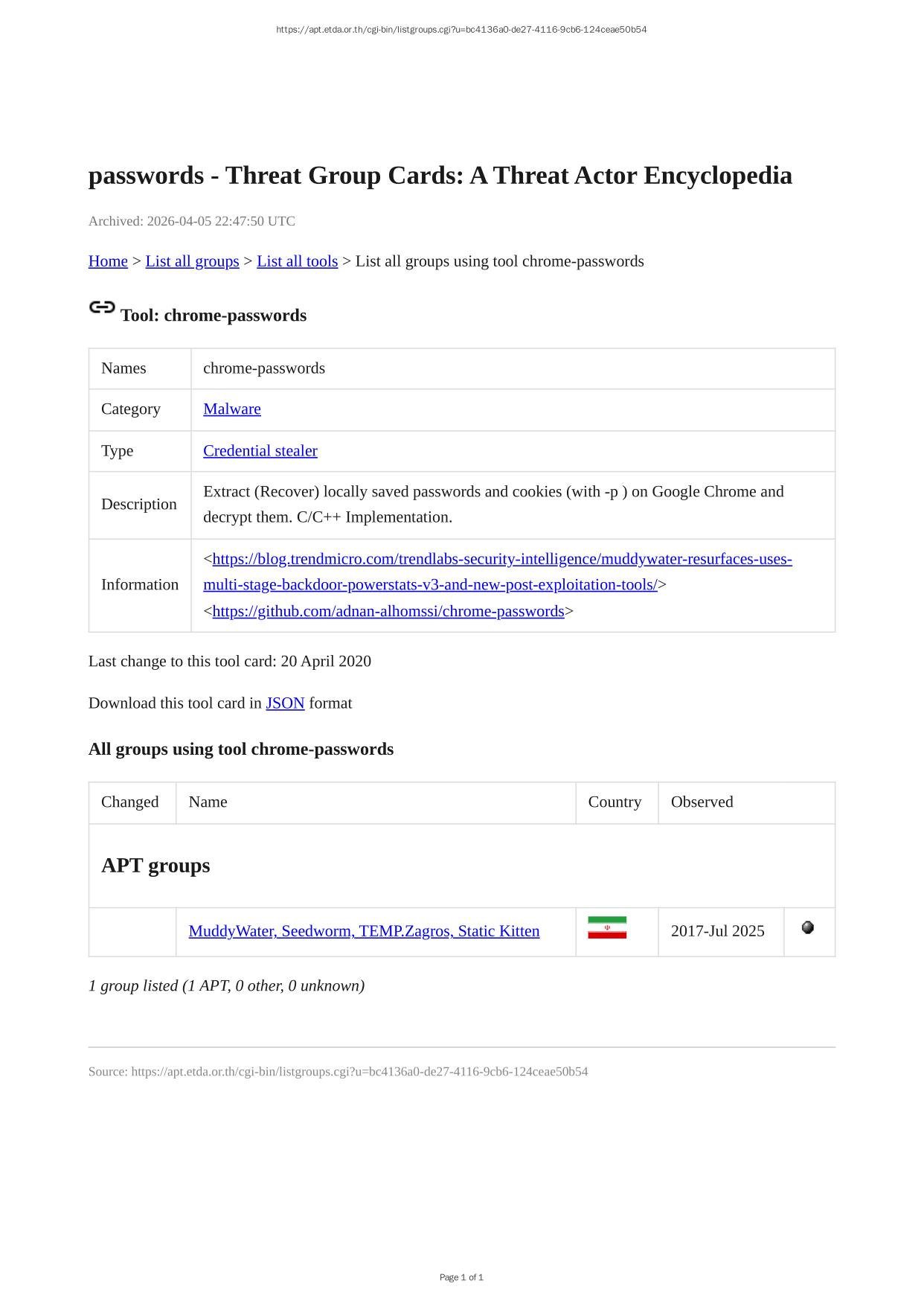The height and width of the screenshot is (1307, 924).
Task: Open MuddyWater, Seedworm group entry
Action: (x=364, y=931)
